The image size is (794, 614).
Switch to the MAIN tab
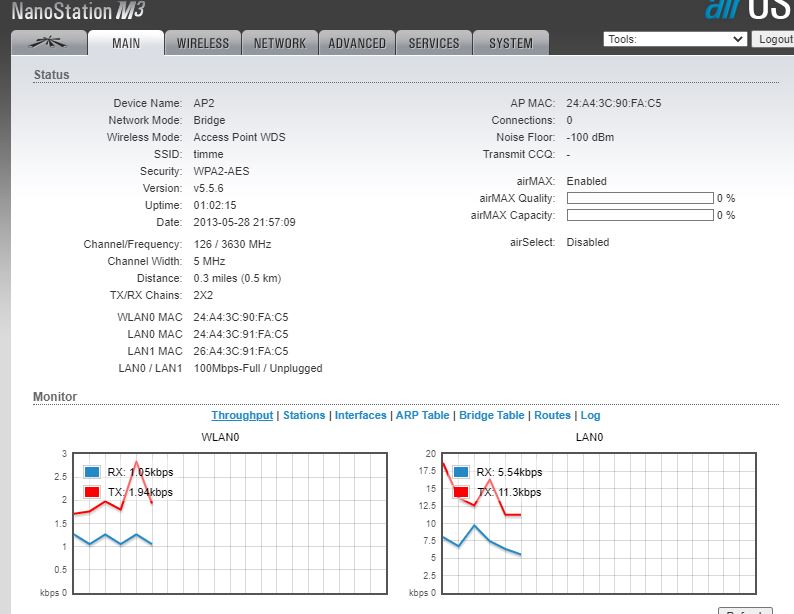126,43
